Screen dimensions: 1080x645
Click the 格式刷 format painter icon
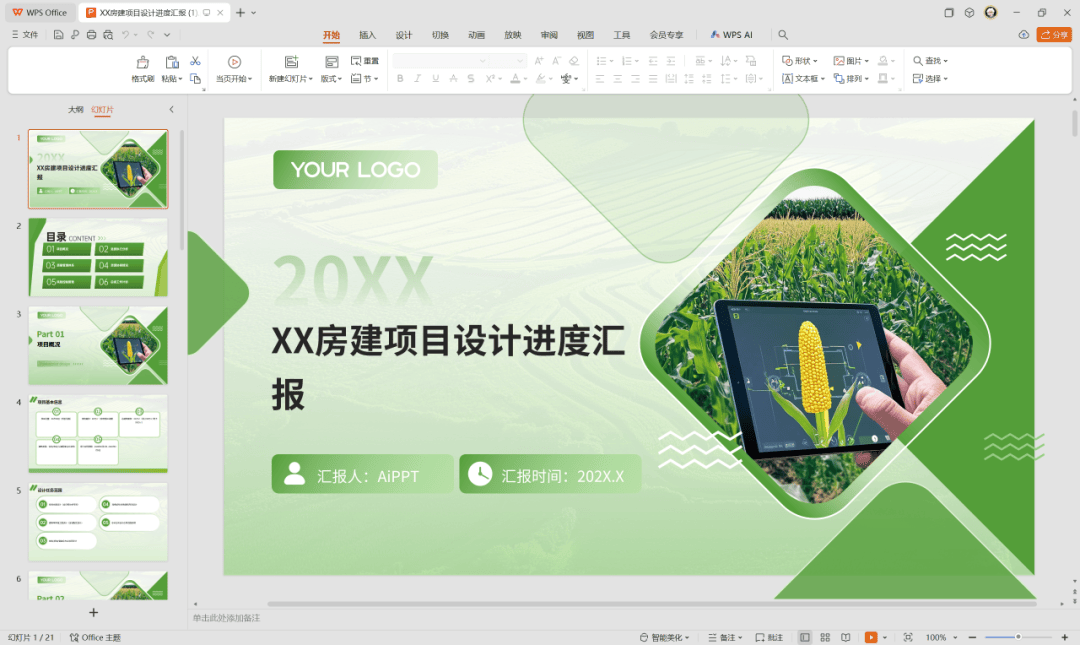(x=142, y=62)
